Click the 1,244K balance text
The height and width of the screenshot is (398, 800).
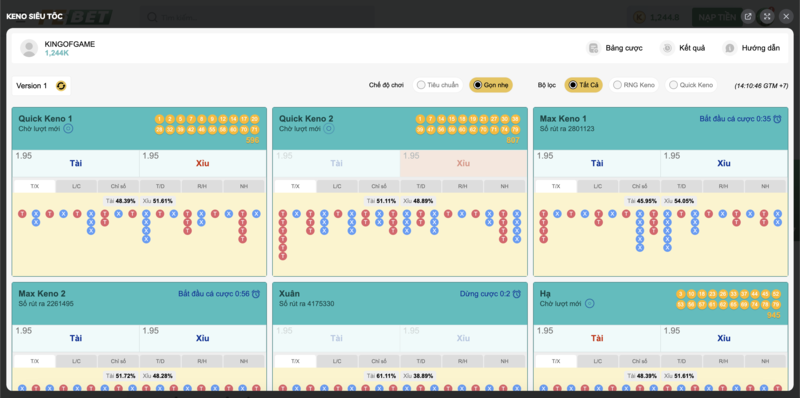click(57, 53)
